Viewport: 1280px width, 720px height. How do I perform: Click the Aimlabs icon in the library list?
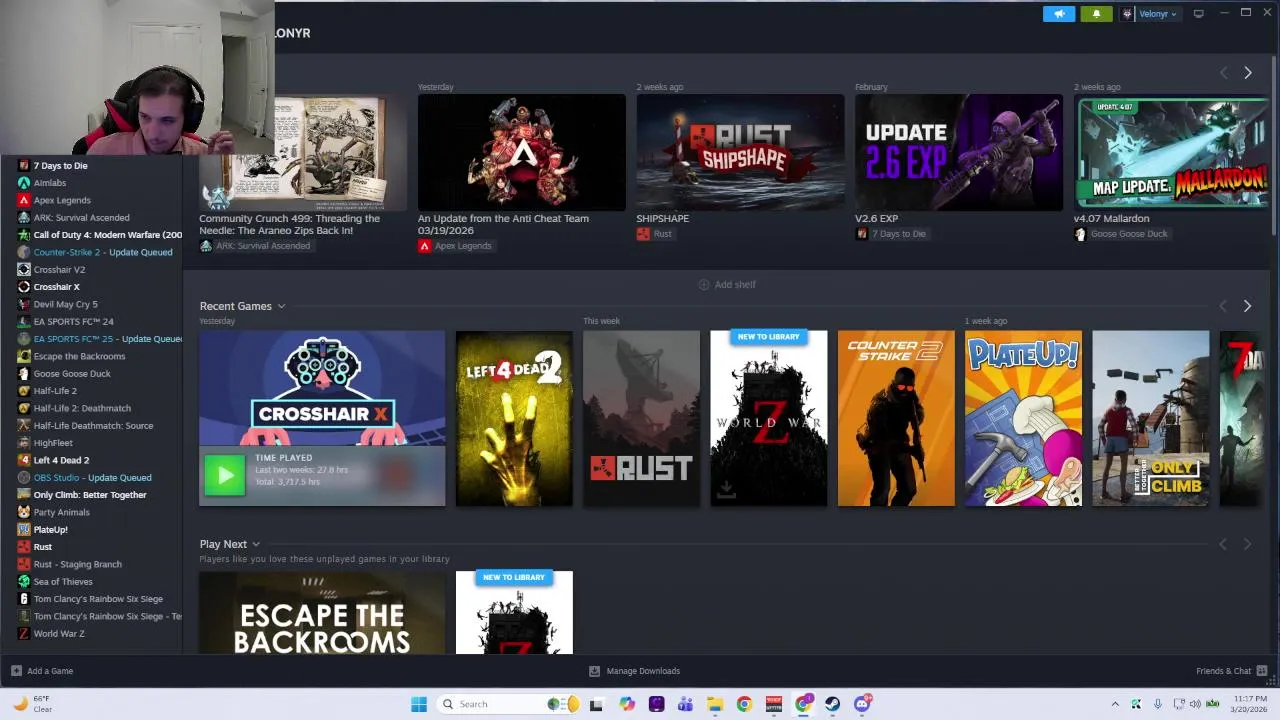(x=24, y=183)
